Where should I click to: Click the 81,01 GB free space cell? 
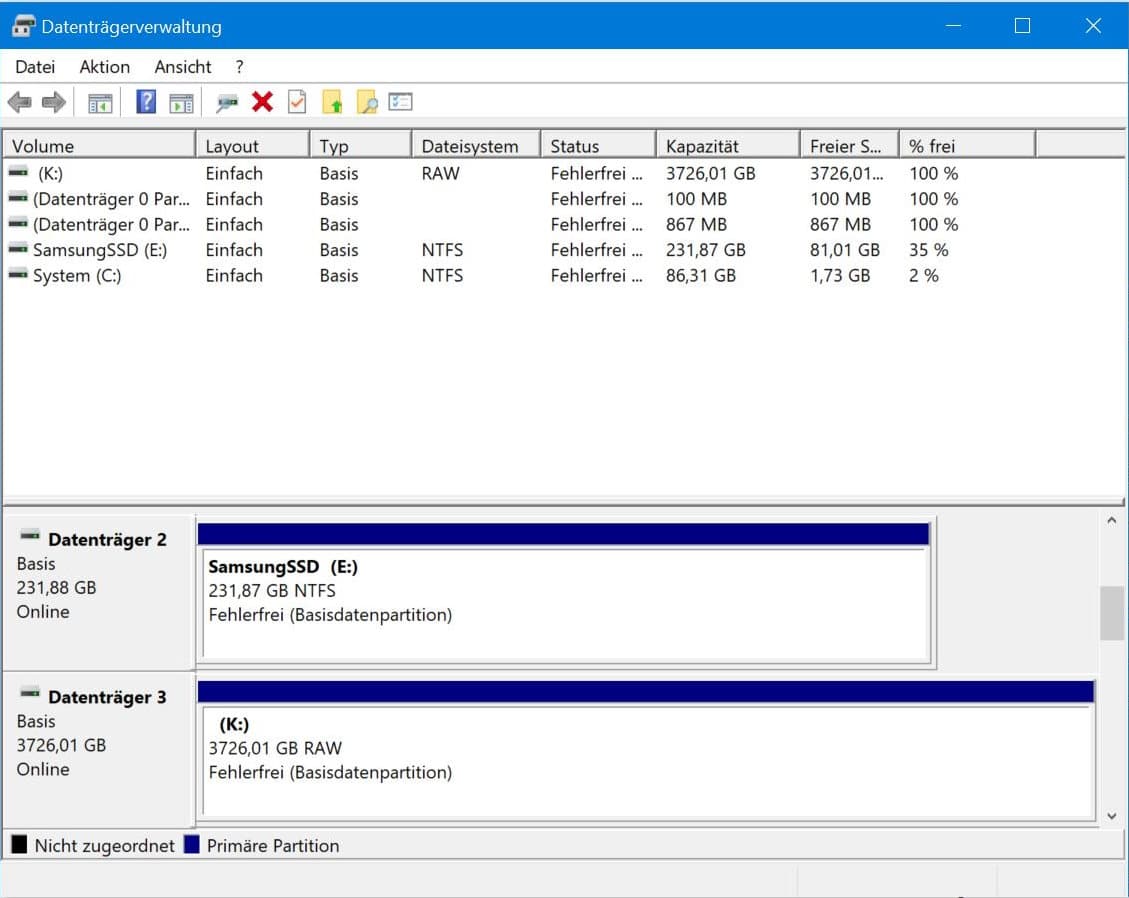click(845, 250)
